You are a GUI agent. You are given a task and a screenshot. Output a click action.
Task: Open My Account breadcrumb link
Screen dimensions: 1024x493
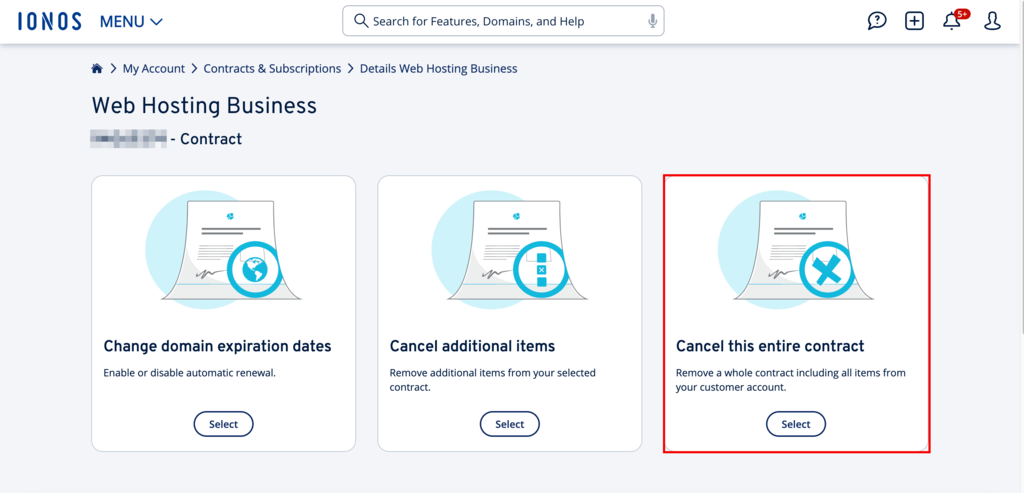tap(153, 69)
